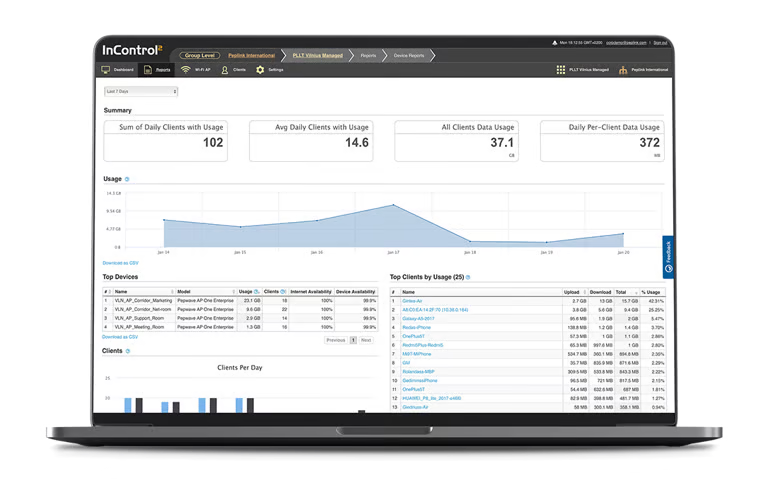
Task: Select the Reports breadcrumb item
Action: (368, 56)
